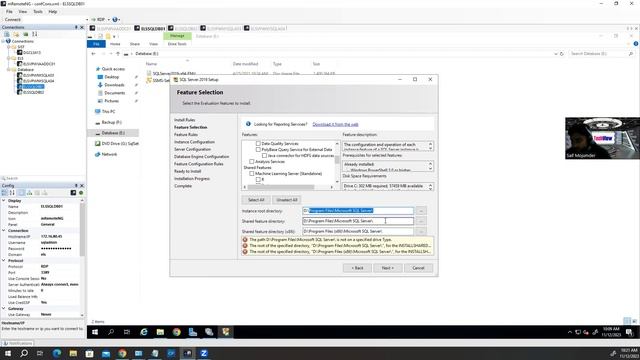Open Downloads in Explorer sidebar
The image size is (640, 360).
(114, 85)
